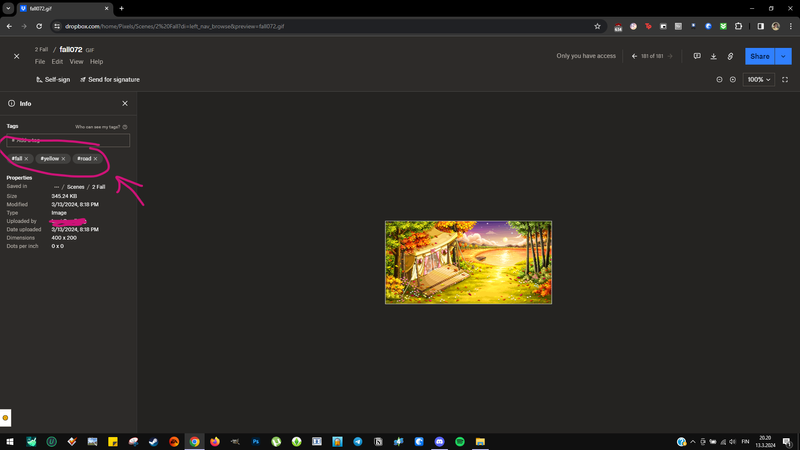Open the Chrome side panel icon
The height and width of the screenshot is (450, 800).
(761, 26)
